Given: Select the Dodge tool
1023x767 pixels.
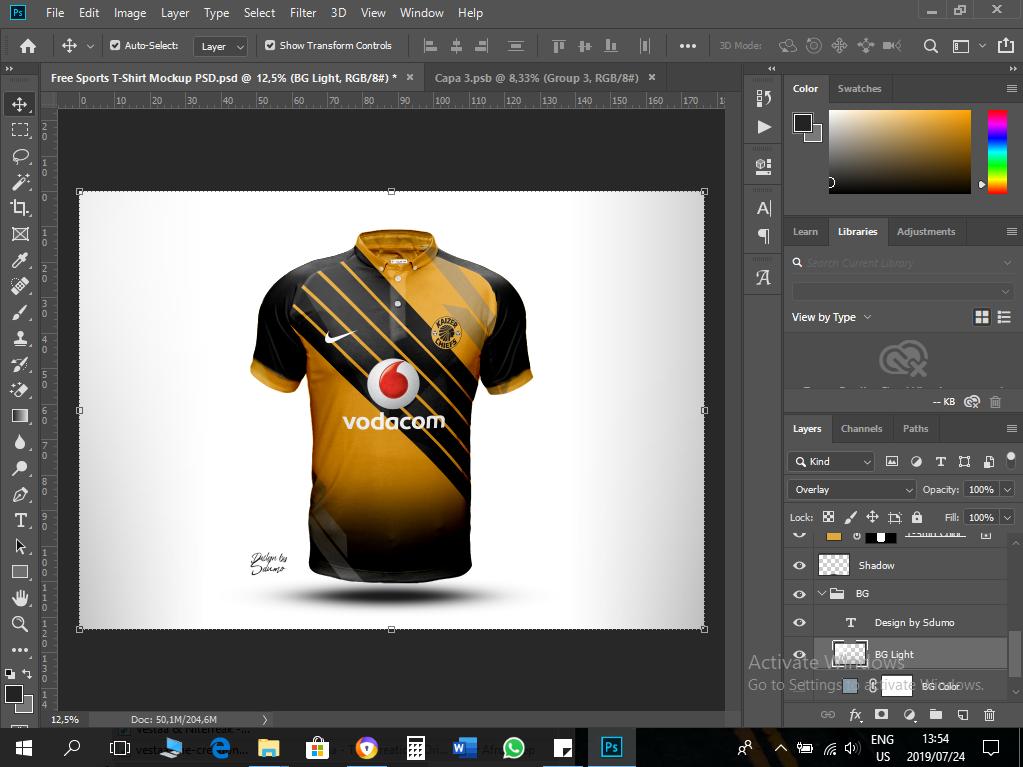Looking at the screenshot, I should coord(20,468).
